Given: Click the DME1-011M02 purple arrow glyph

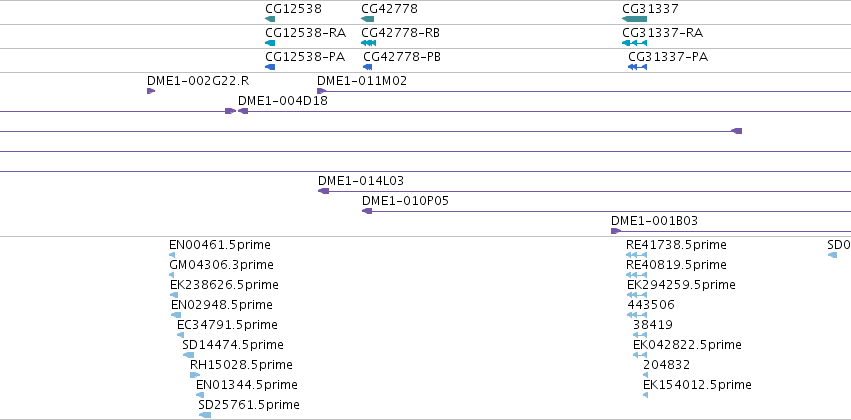Looking at the screenshot, I should click(321, 91).
